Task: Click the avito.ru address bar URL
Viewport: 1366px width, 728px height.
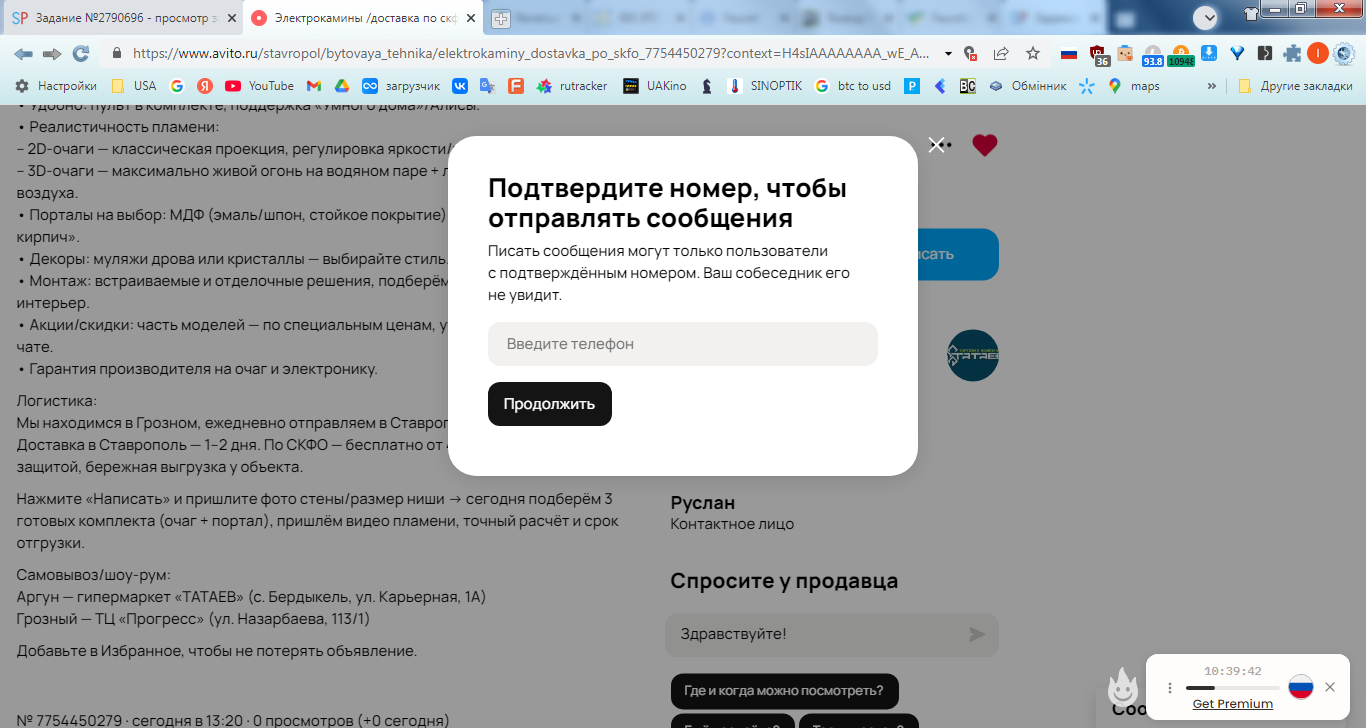Action: click(x=530, y=53)
